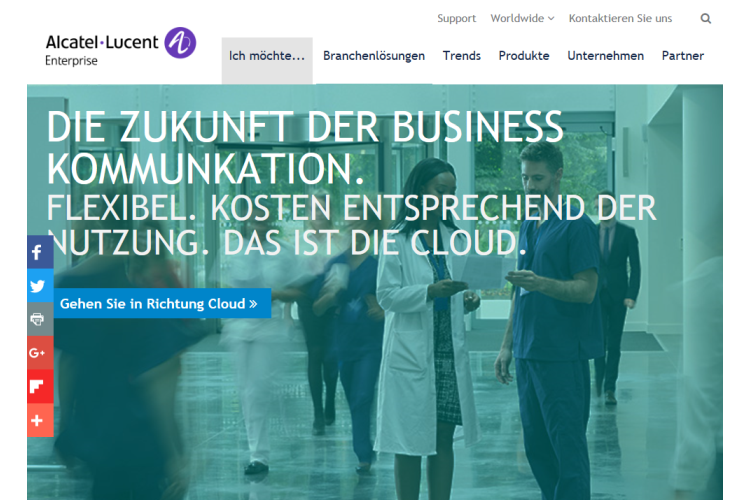Click the hero banner photo of doctors

480,380
